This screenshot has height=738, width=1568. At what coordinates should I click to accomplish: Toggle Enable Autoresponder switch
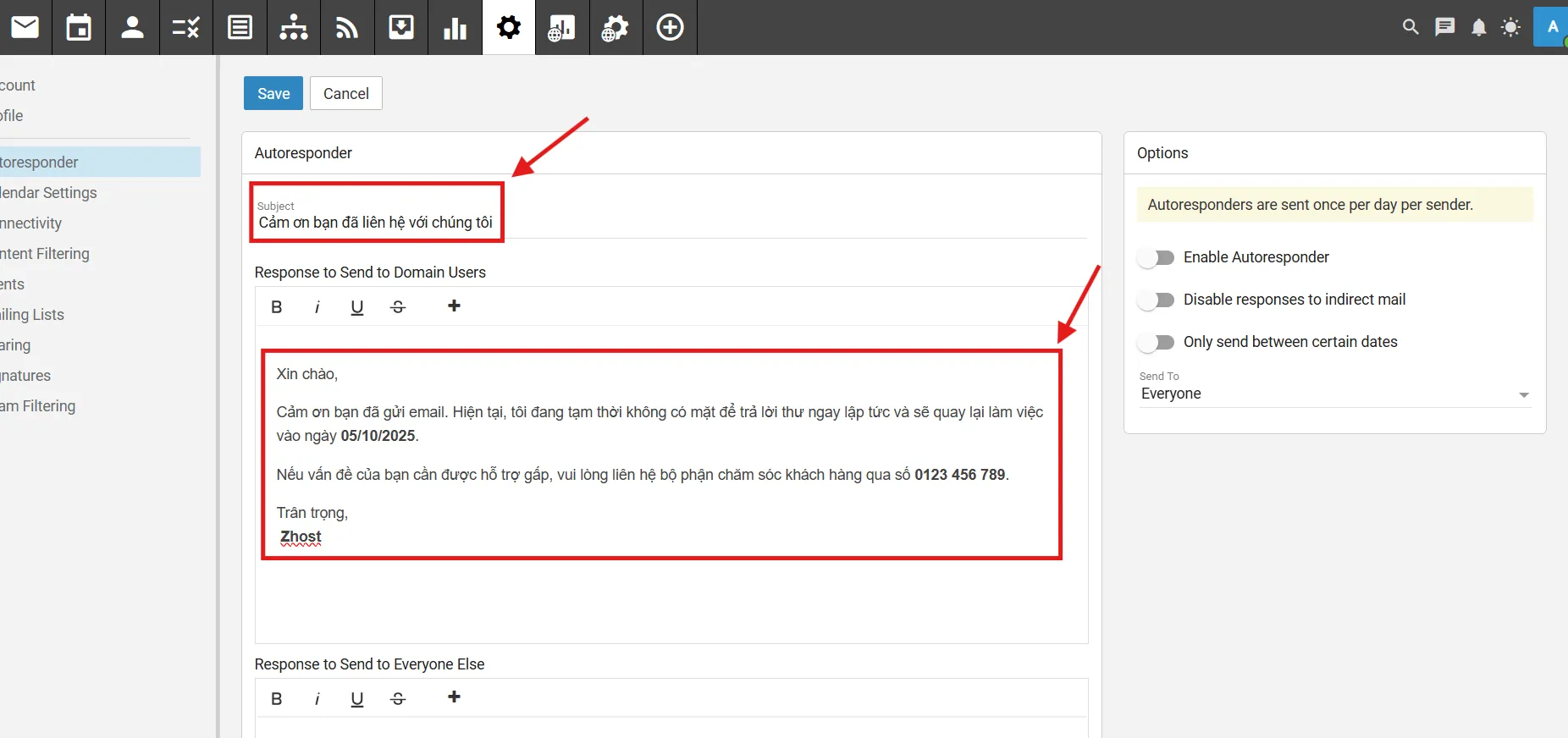tap(1157, 257)
